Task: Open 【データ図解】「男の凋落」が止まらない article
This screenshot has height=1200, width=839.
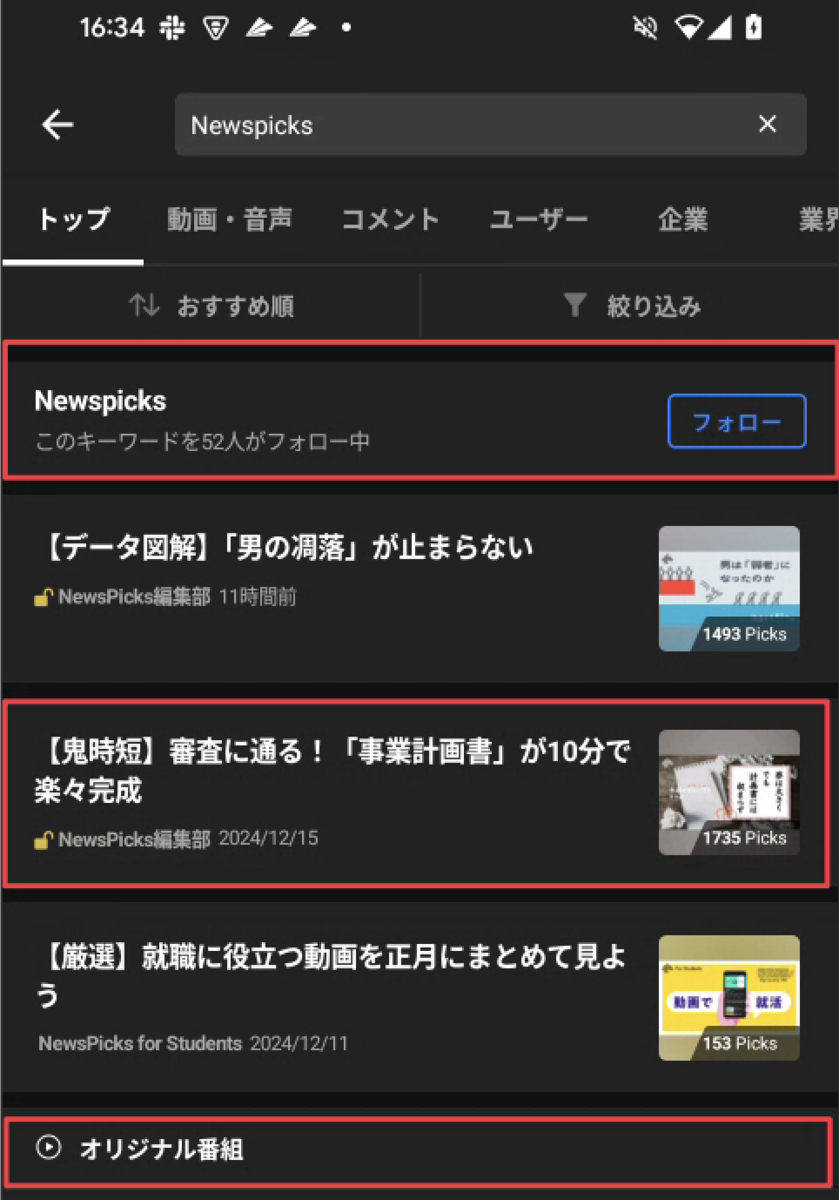Action: pyautogui.click(x=289, y=548)
